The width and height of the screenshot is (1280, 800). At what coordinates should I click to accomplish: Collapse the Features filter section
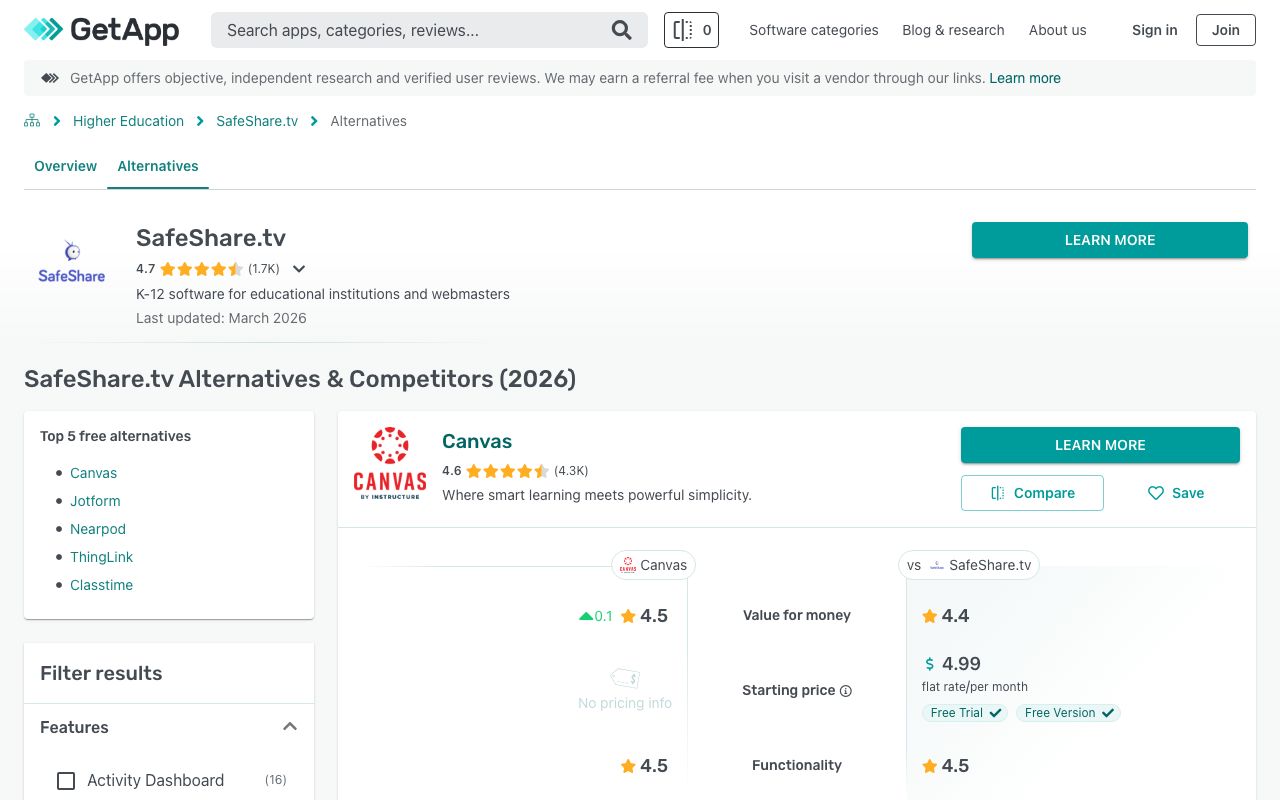(x=290, y=727)
